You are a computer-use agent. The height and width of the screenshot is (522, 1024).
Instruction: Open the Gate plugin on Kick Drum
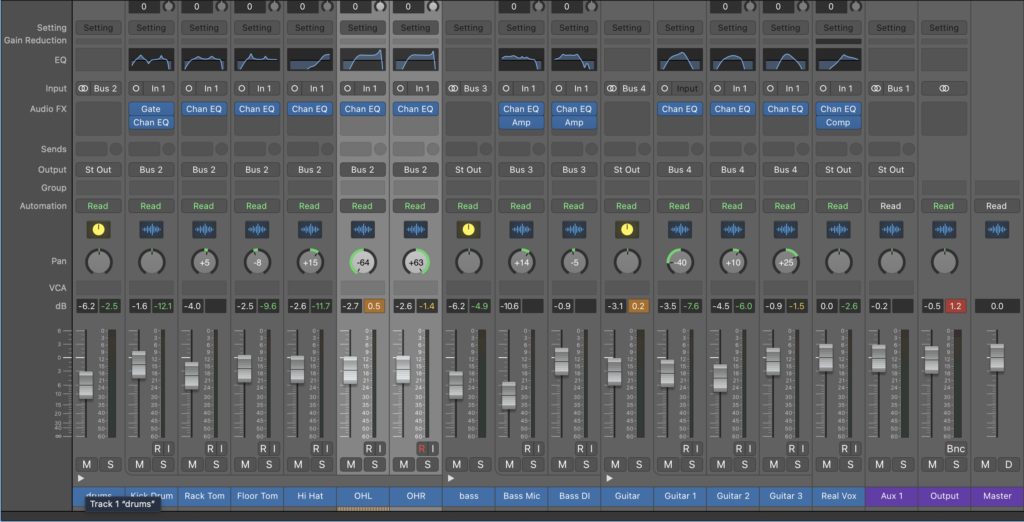(151, 109)
